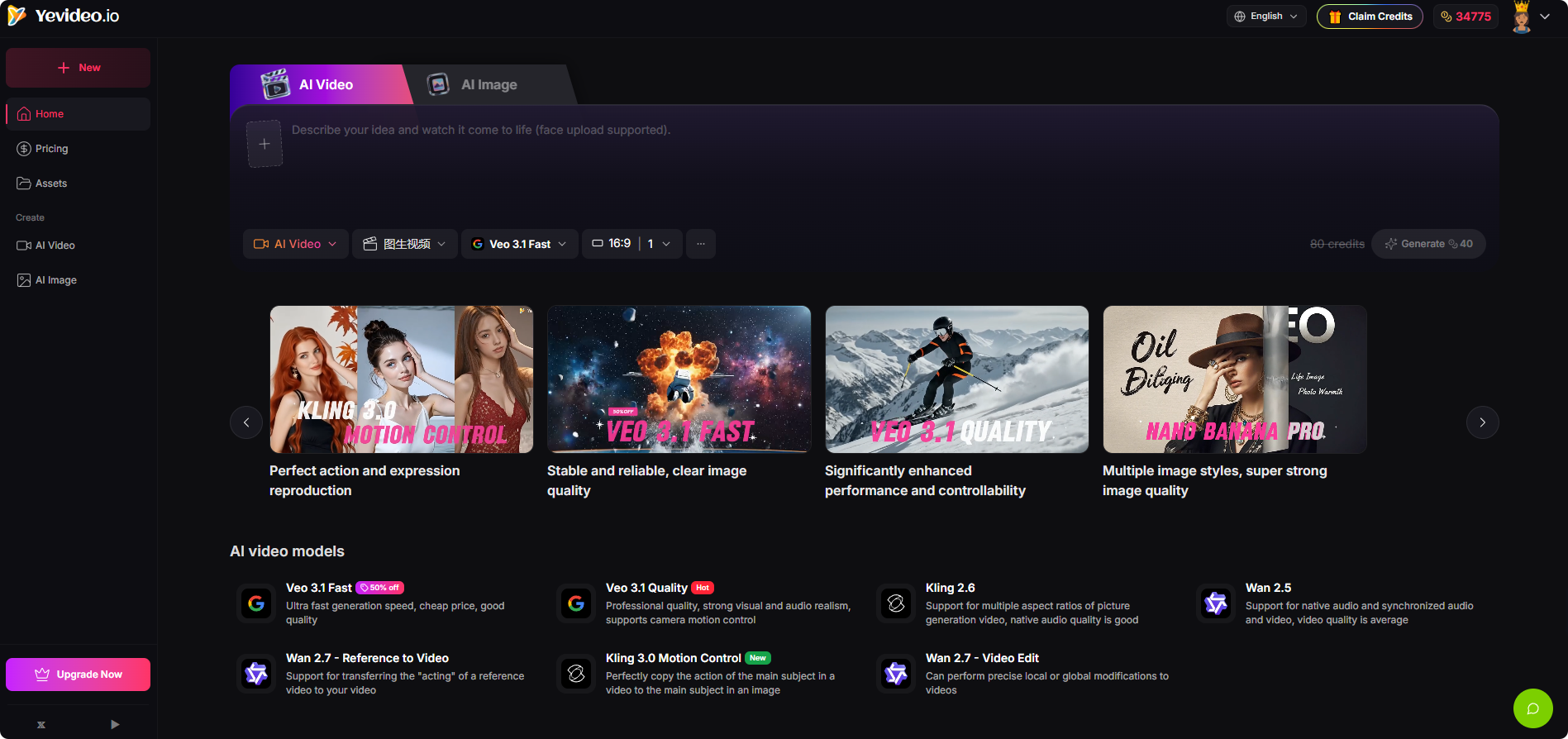The width and height of the screenshot is (1568, 739).
Task: Click the prompt description text field
Action: tap(889, 165)
